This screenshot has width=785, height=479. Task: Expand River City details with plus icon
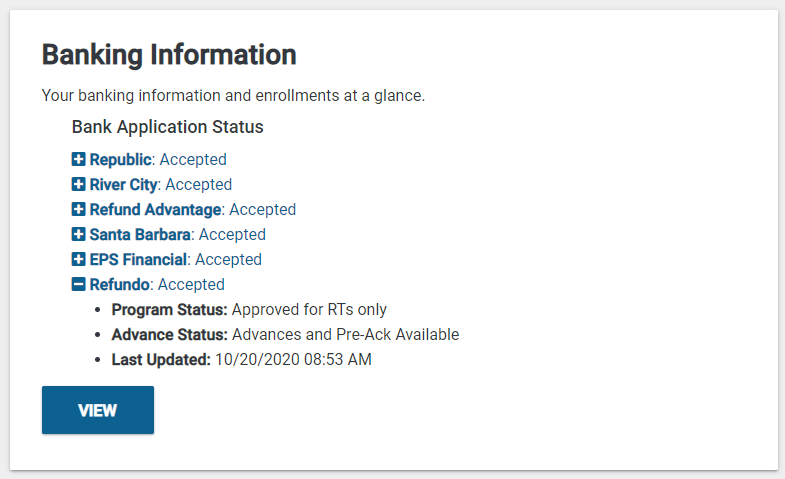(78, 184)
